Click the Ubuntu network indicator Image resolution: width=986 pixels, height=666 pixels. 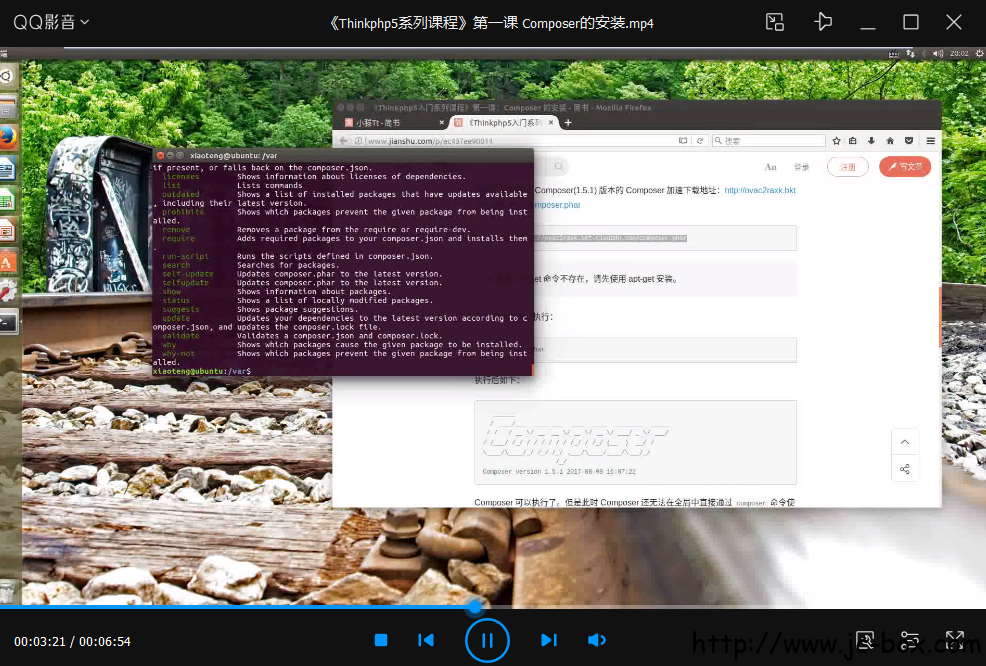point(911,54)
